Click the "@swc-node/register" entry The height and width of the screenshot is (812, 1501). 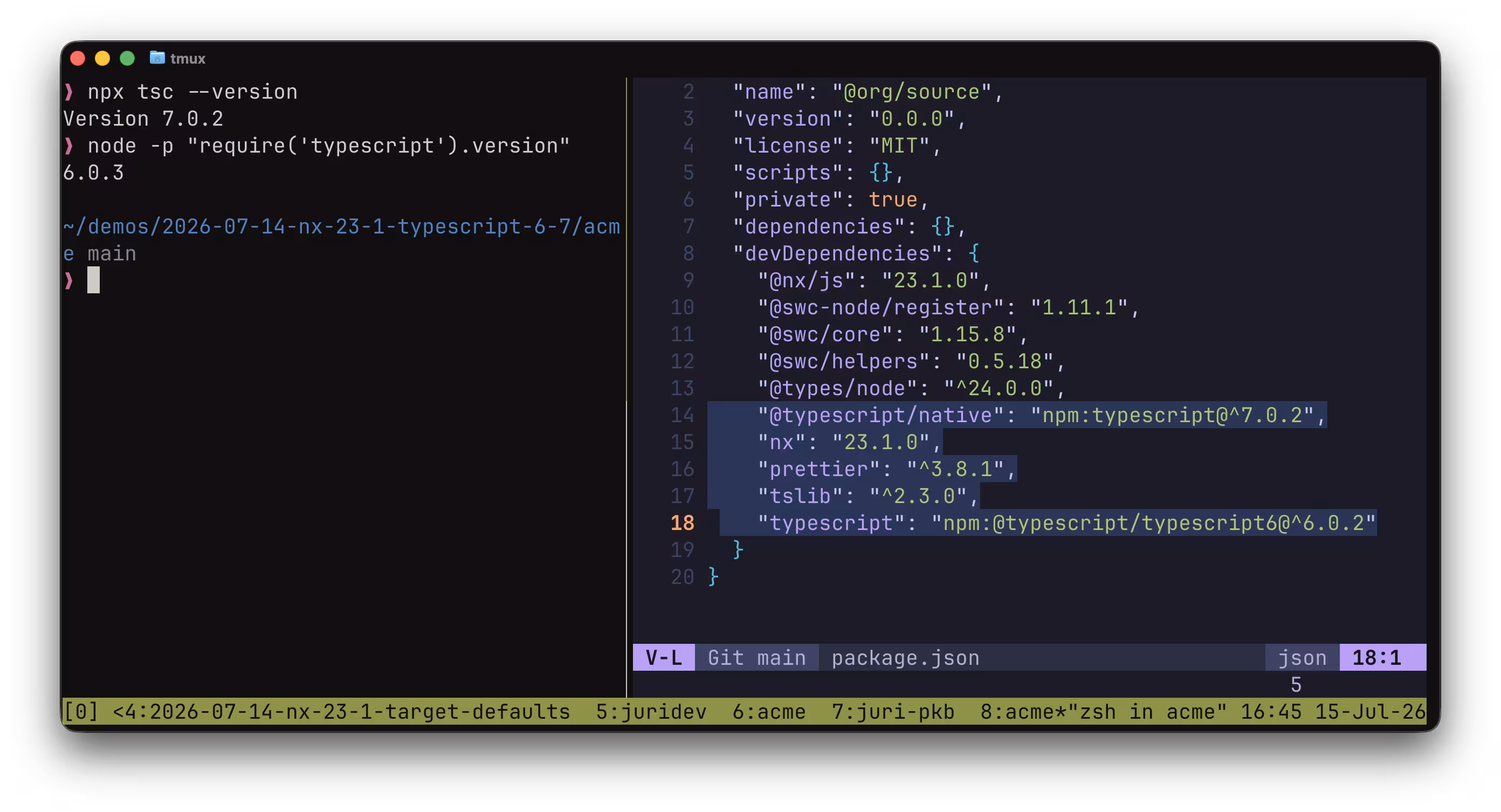point(948,307)
